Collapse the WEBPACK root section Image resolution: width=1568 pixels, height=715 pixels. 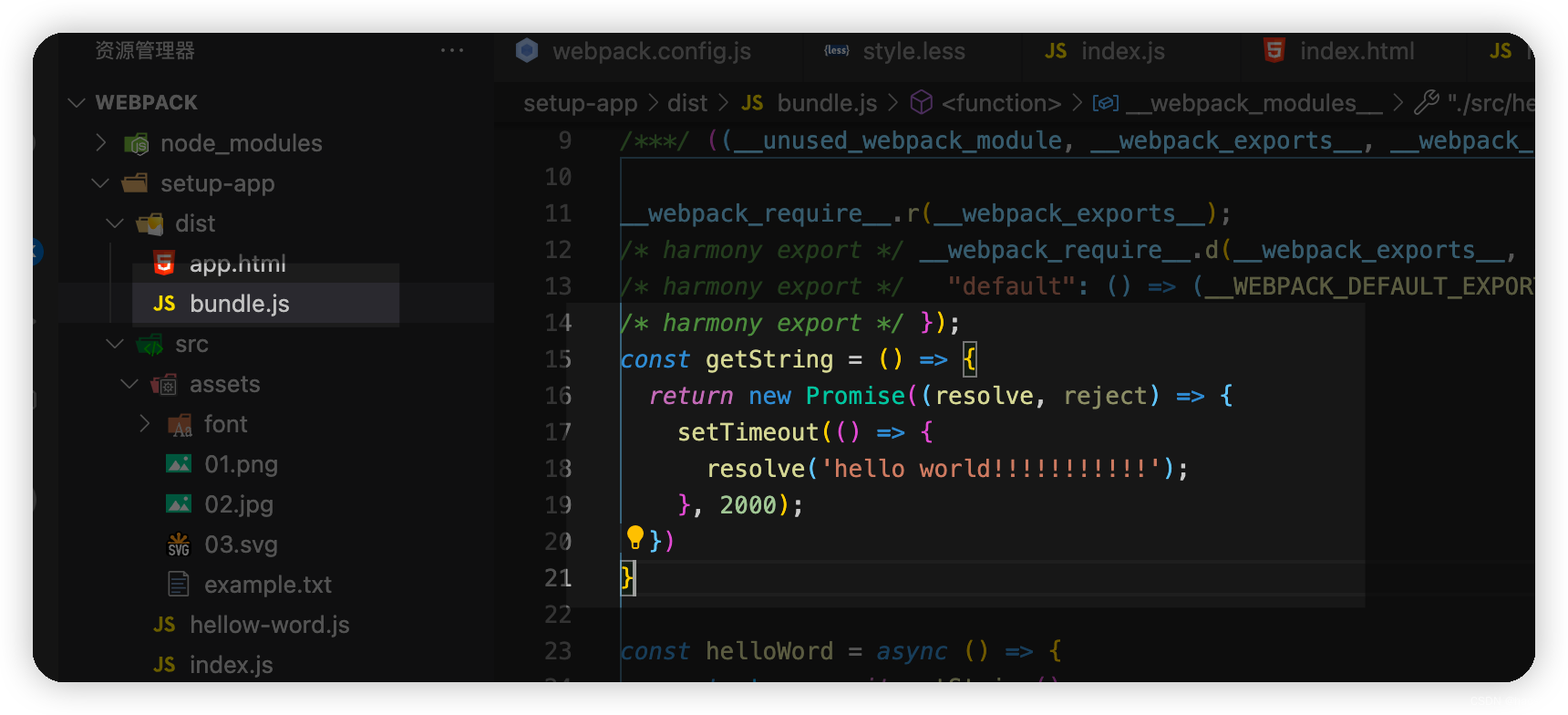point(77,103)
